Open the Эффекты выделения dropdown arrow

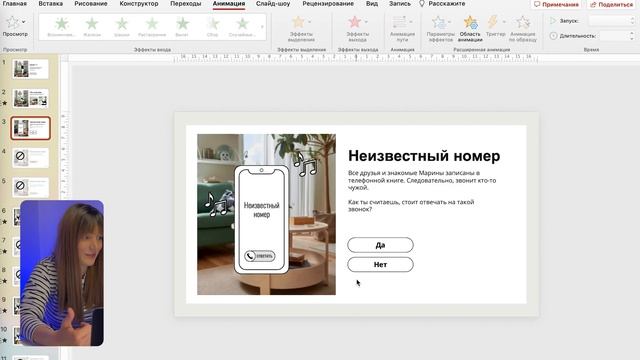click(310, 21)
